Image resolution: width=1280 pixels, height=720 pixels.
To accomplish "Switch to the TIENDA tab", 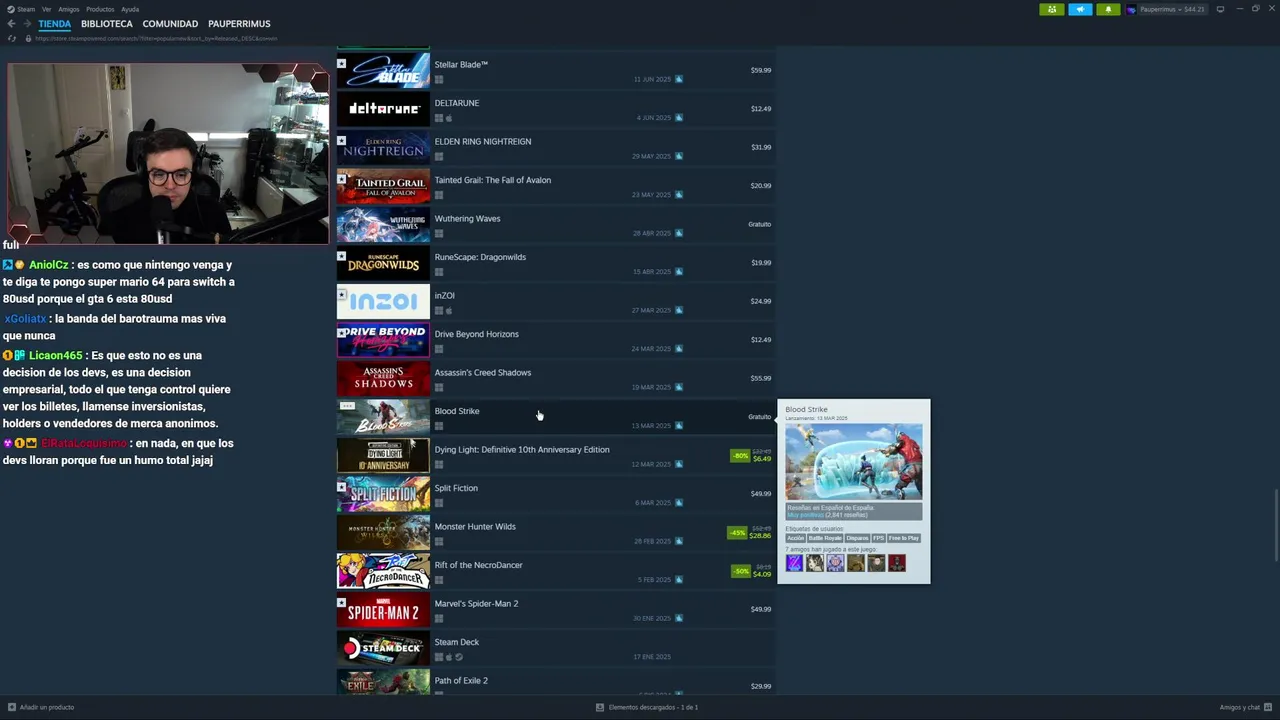I will click(x=55, y=24).
